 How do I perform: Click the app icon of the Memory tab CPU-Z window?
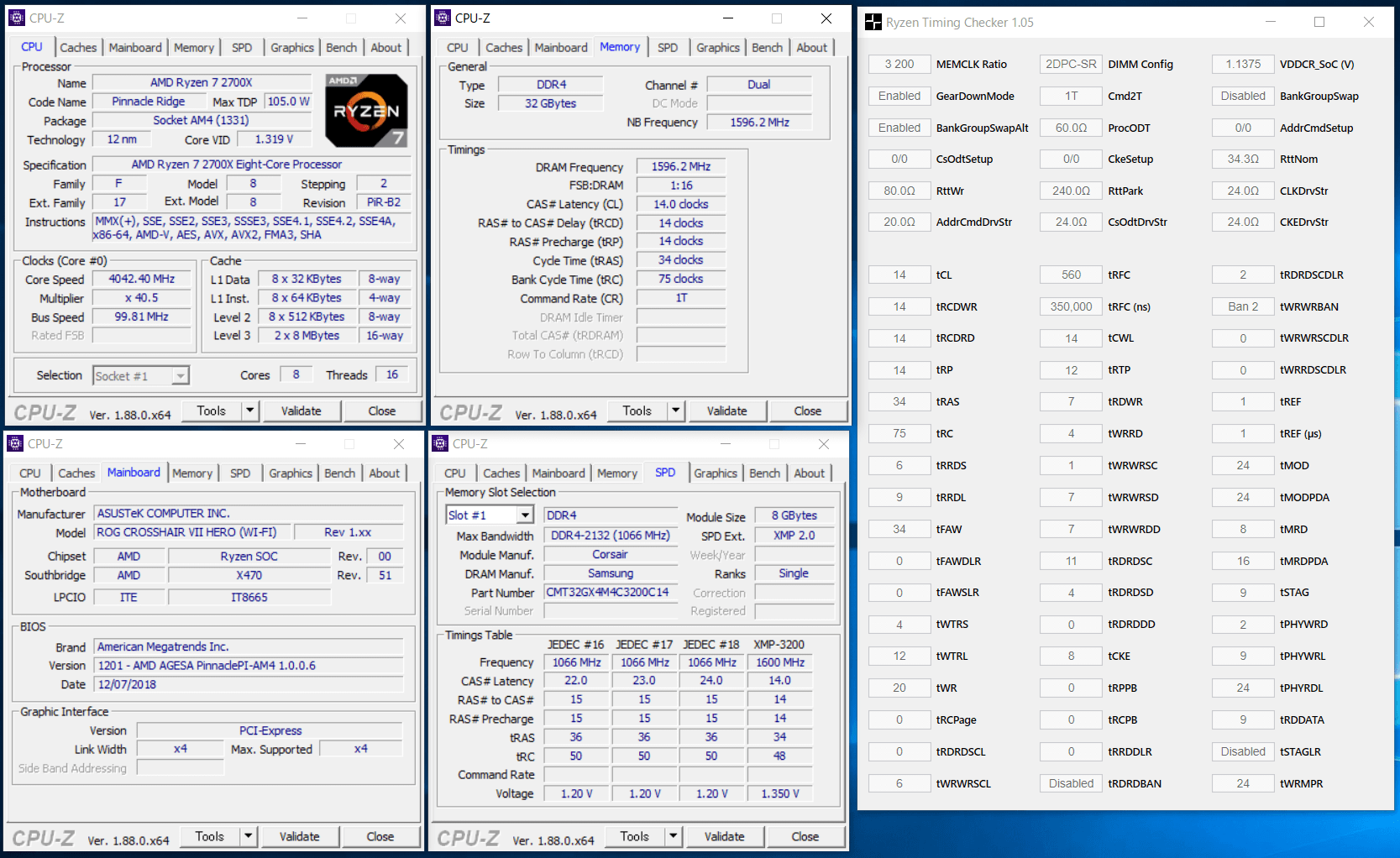tap(443, 18)
